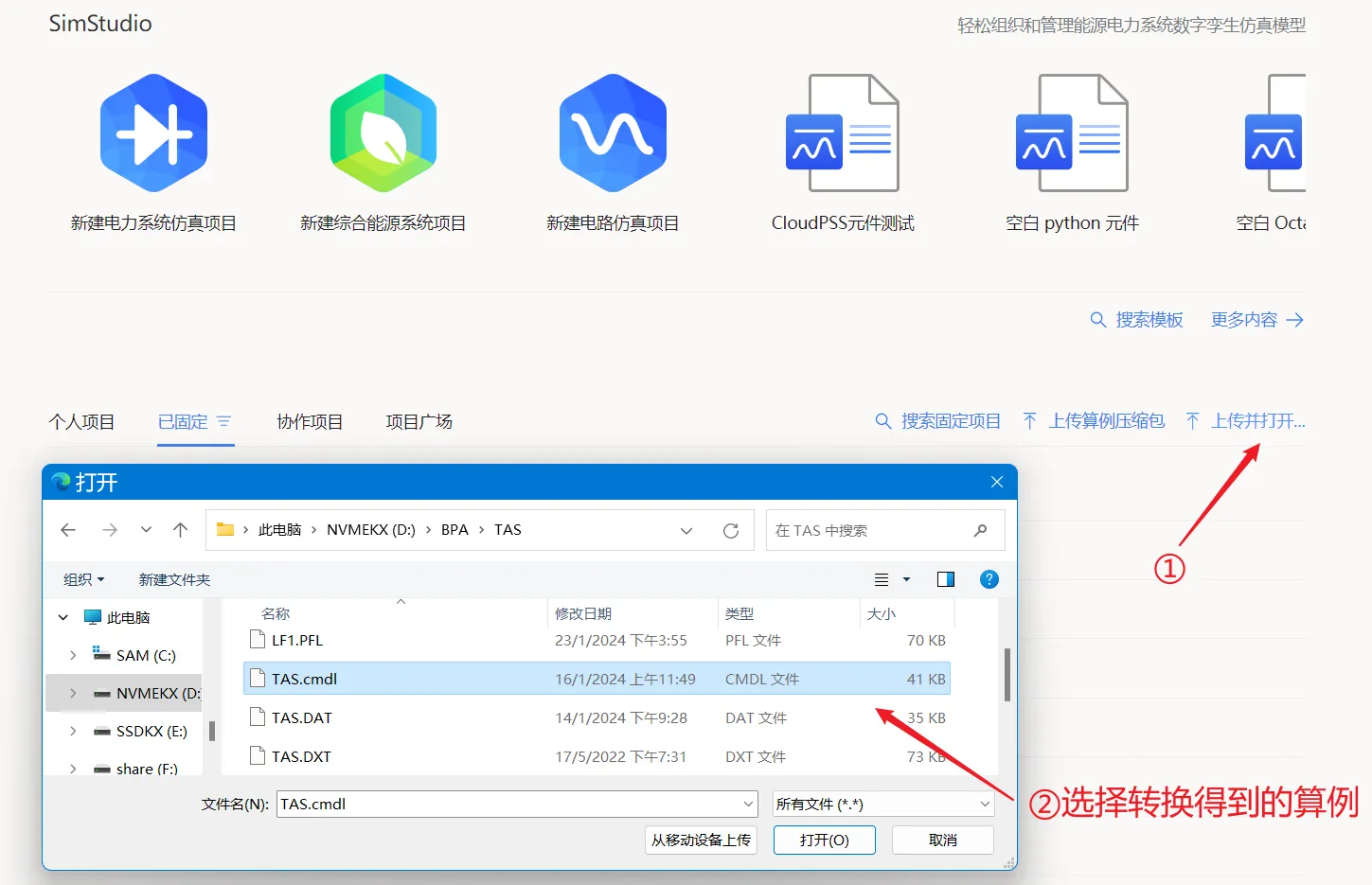The height and width of the screenshot is (885, 1372).
Task: Open CloudPSS元件测试 template icon
Action: point(842,133)
